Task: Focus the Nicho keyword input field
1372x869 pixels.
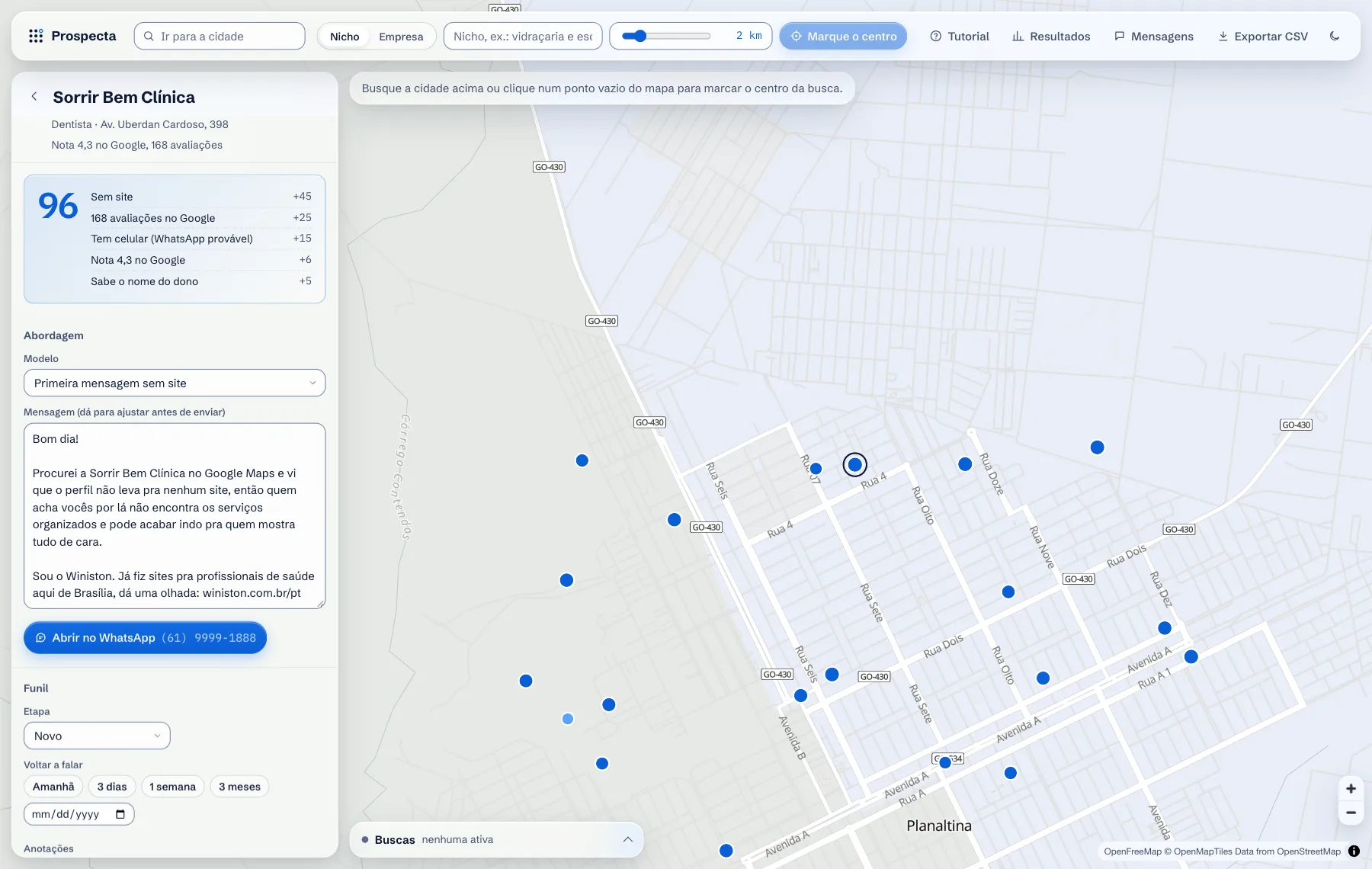Action: pyautogui.click(x=523, y=36)
